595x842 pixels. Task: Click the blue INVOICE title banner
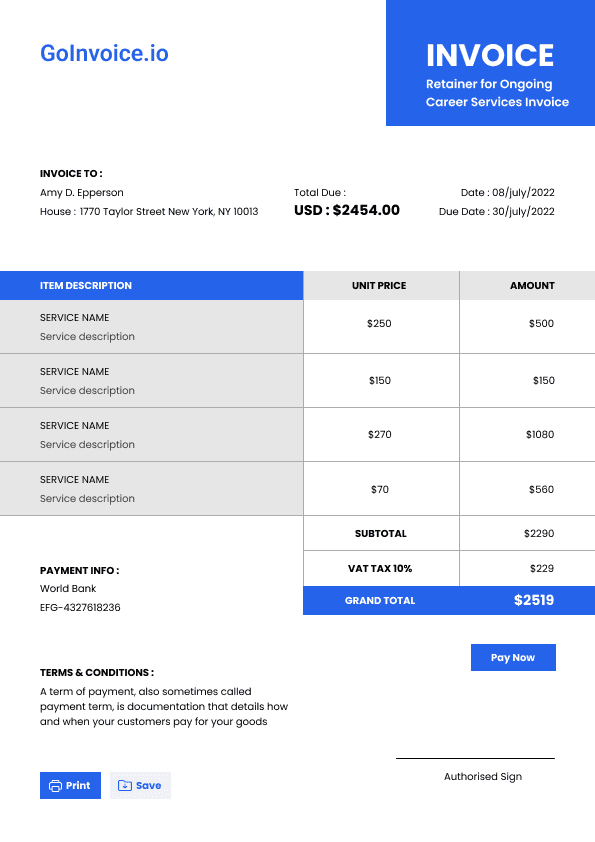click(490, 63)
